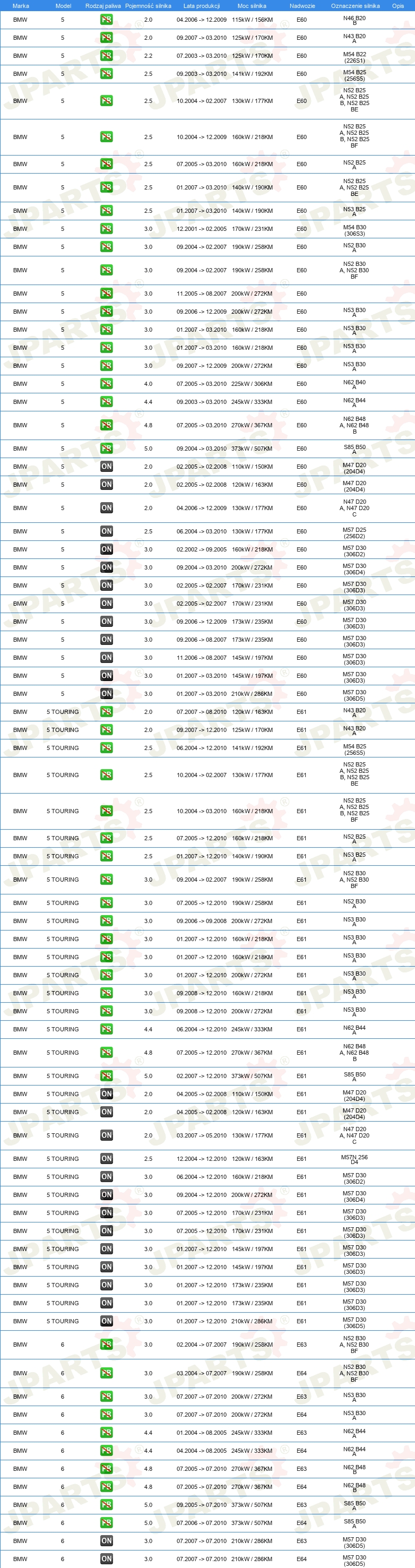Click the 270kW / 367KM cell in the E60 row
415x1568 pixels.
point(252,426)
